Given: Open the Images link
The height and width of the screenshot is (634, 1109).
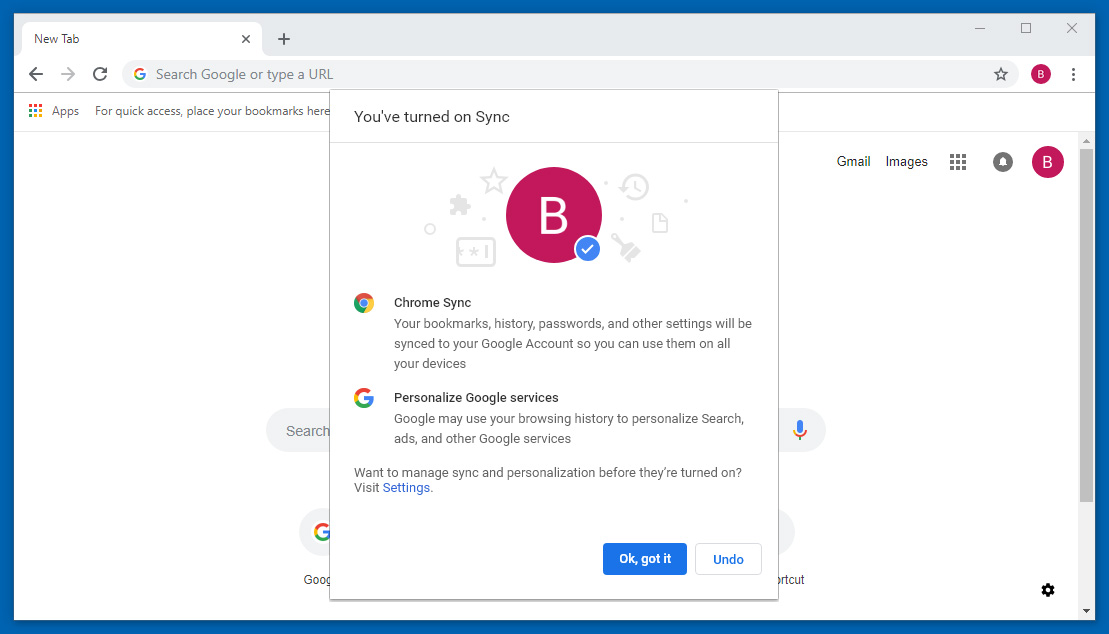Looking at the screenshot, I should coord(906,161).
